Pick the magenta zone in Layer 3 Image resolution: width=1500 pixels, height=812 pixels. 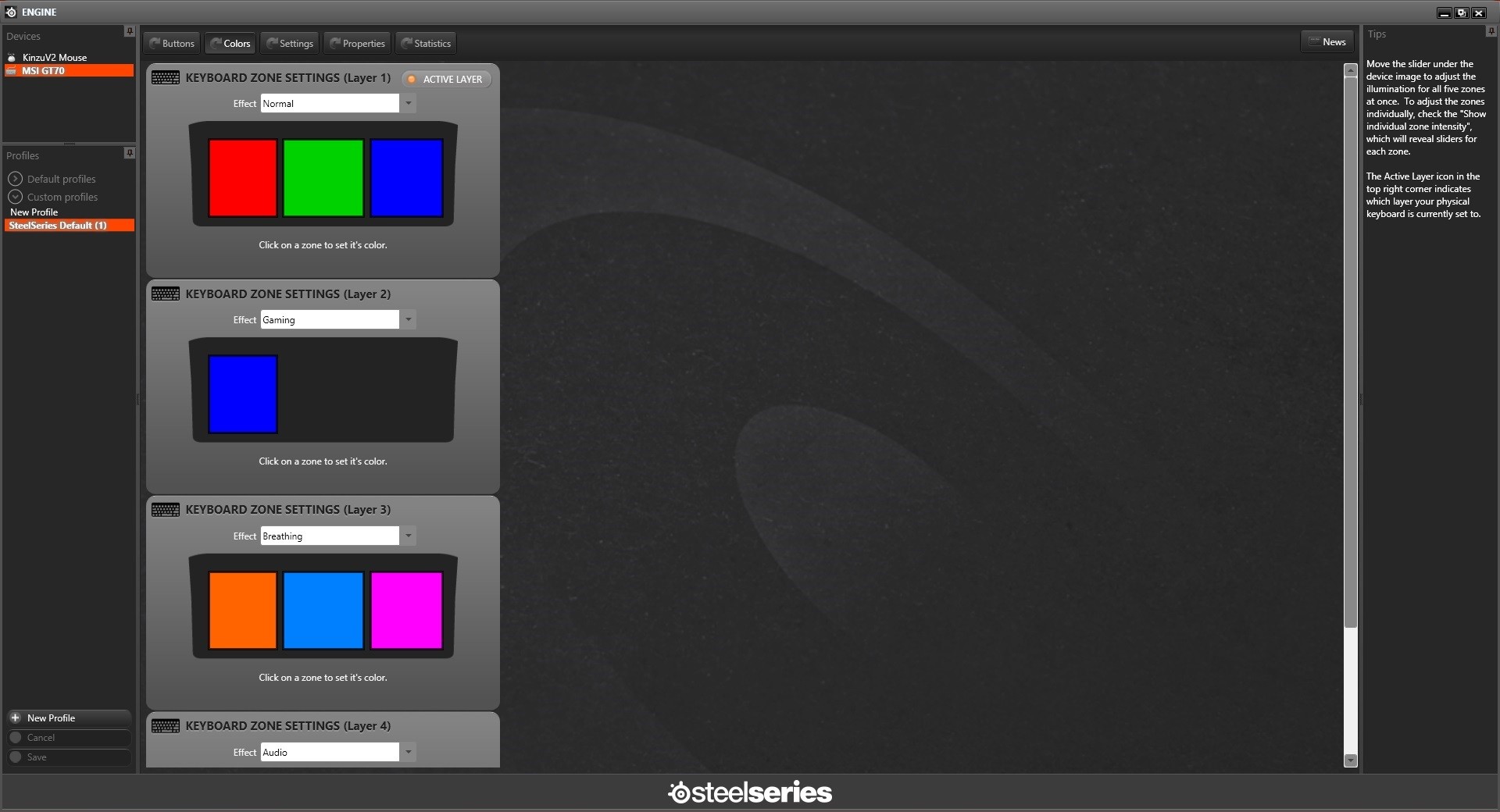[406, 611]
